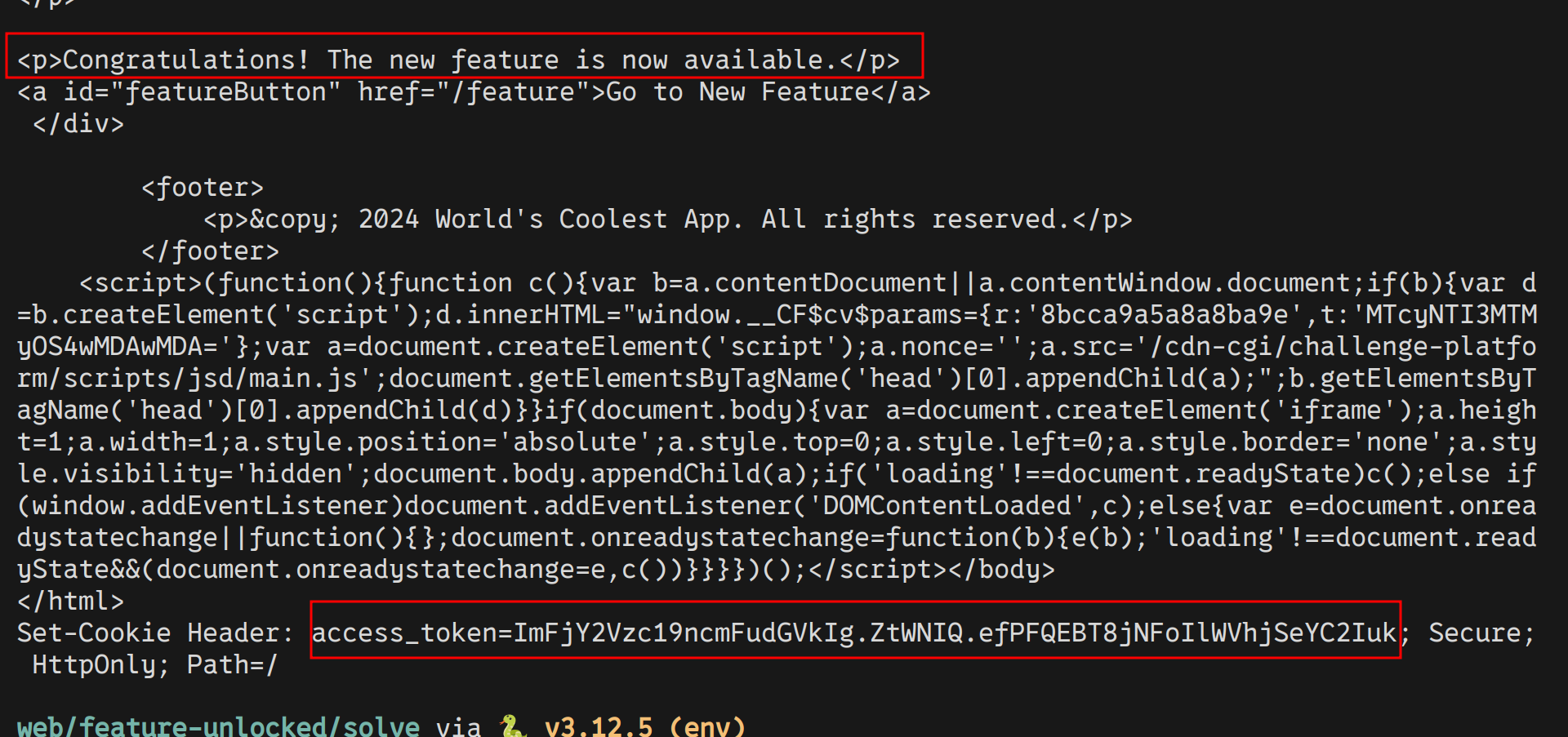Click the web/feature-unlocked/solve prompt path

click(218, 726)
